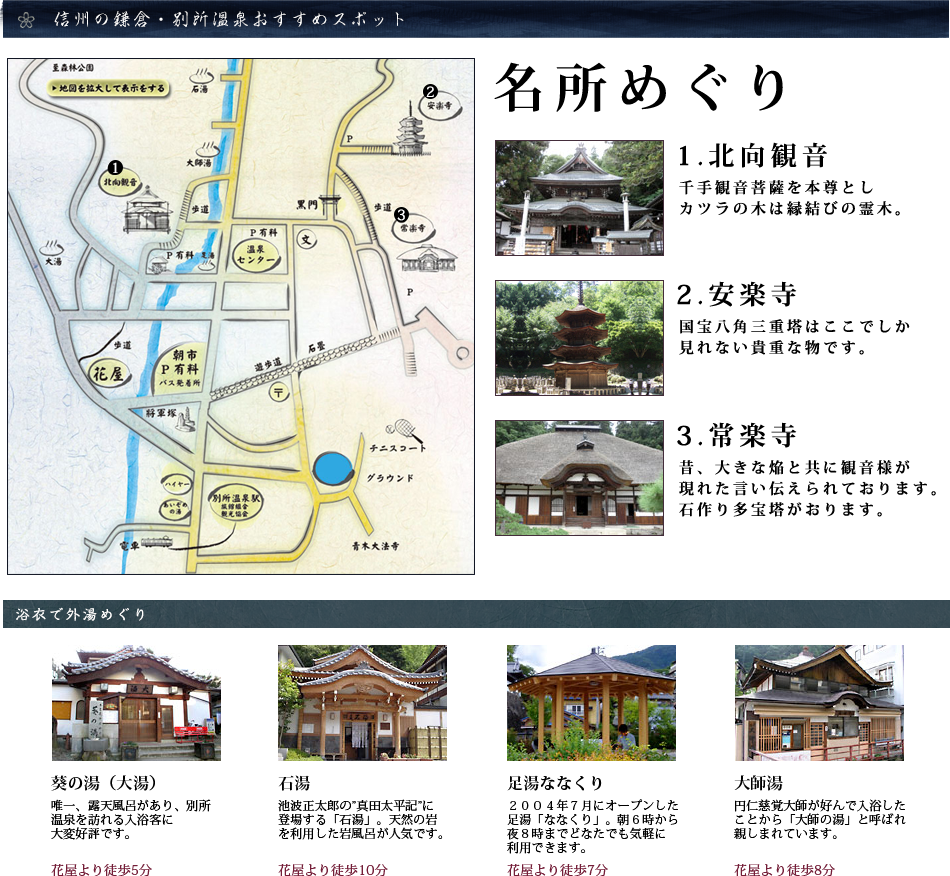
Task: Open the 足湯ななくり gazebo photo
Action: [591, 703]
